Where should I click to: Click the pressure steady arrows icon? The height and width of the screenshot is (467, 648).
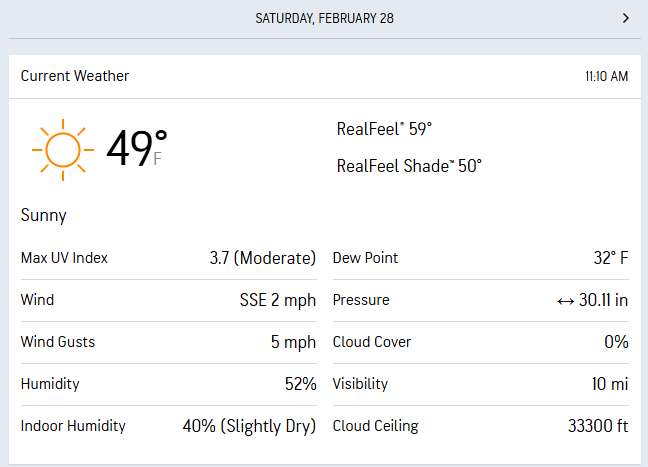[x=565, y=300]
